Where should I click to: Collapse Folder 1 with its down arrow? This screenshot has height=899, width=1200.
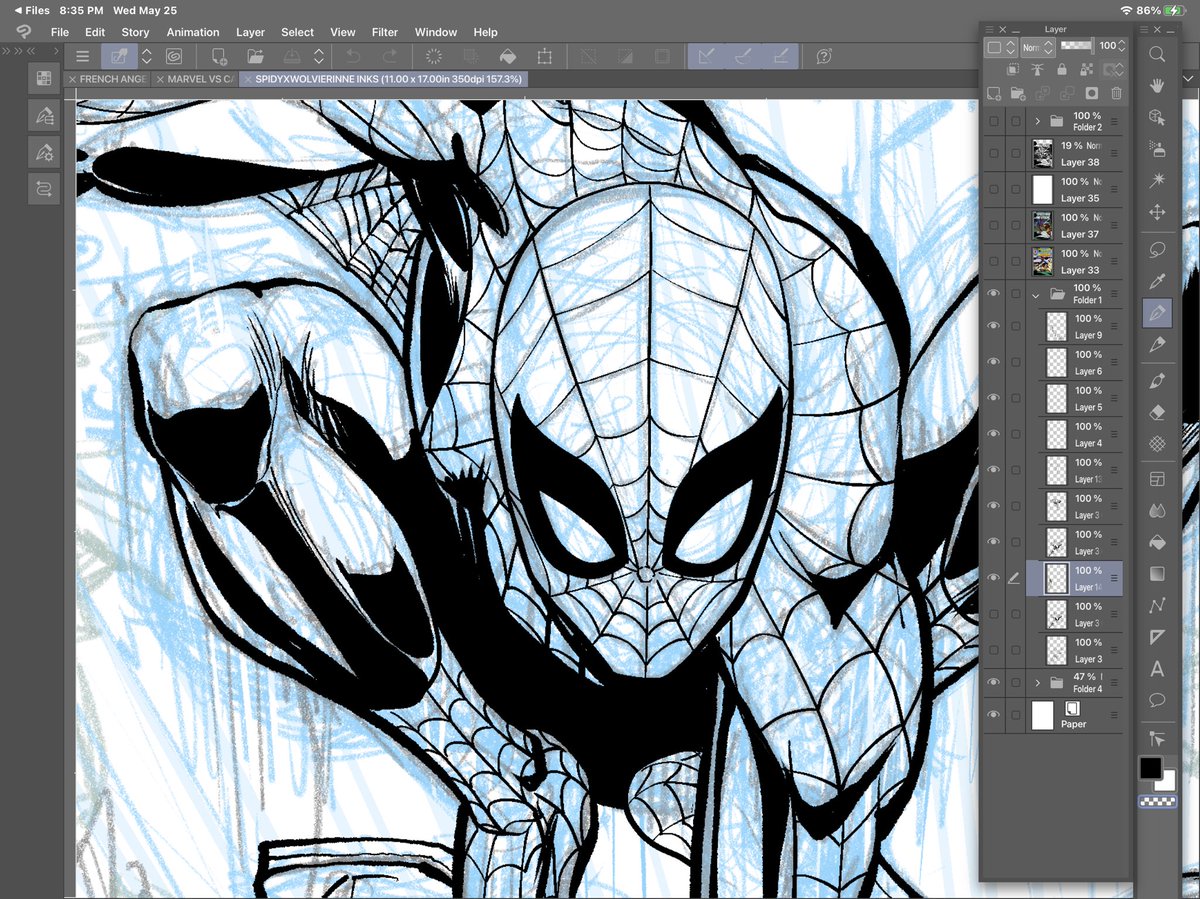(x=1037, y=294)
